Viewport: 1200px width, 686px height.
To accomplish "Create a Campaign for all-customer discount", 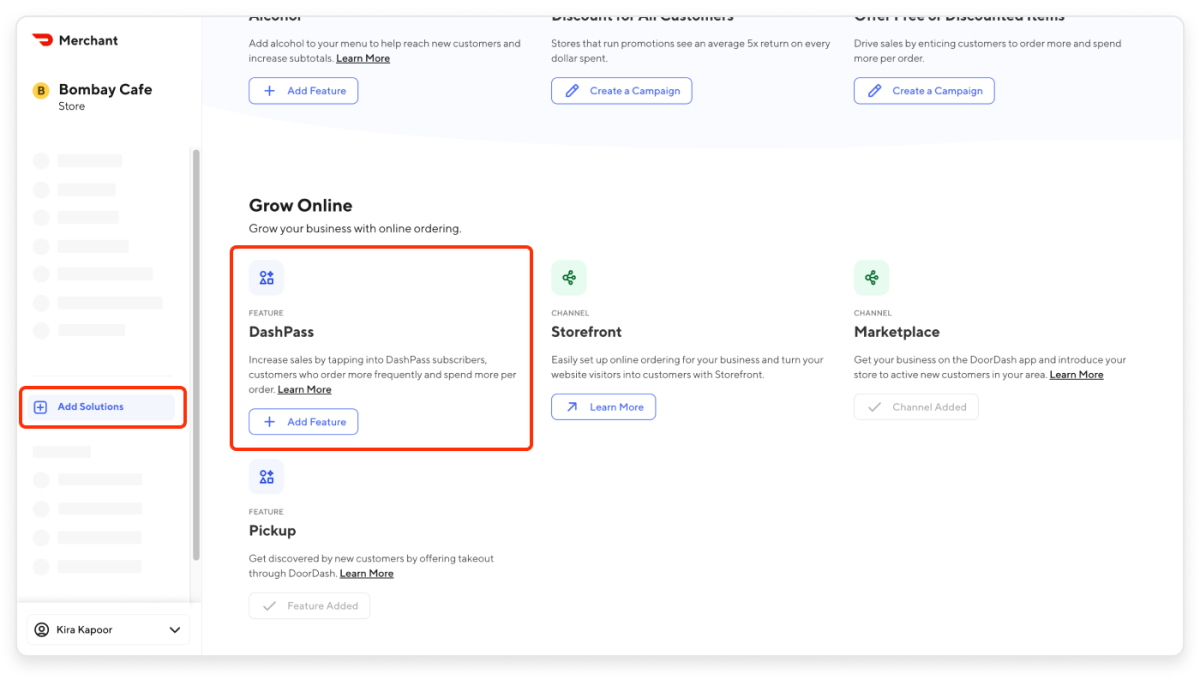I will coord(621,91).
